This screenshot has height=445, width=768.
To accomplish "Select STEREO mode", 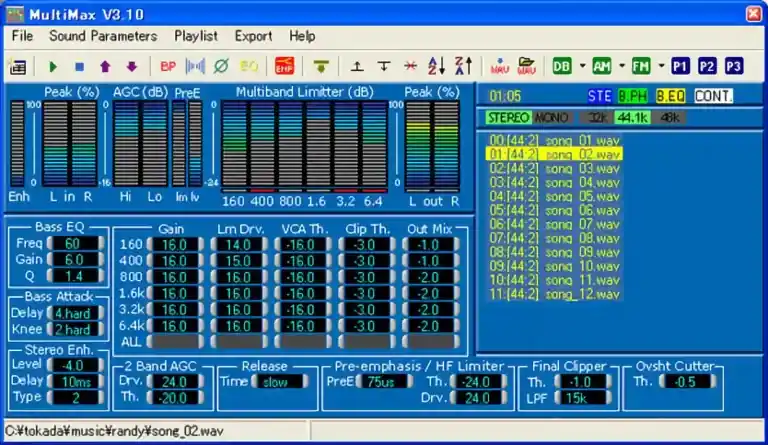I will click(x=508, y=117).
